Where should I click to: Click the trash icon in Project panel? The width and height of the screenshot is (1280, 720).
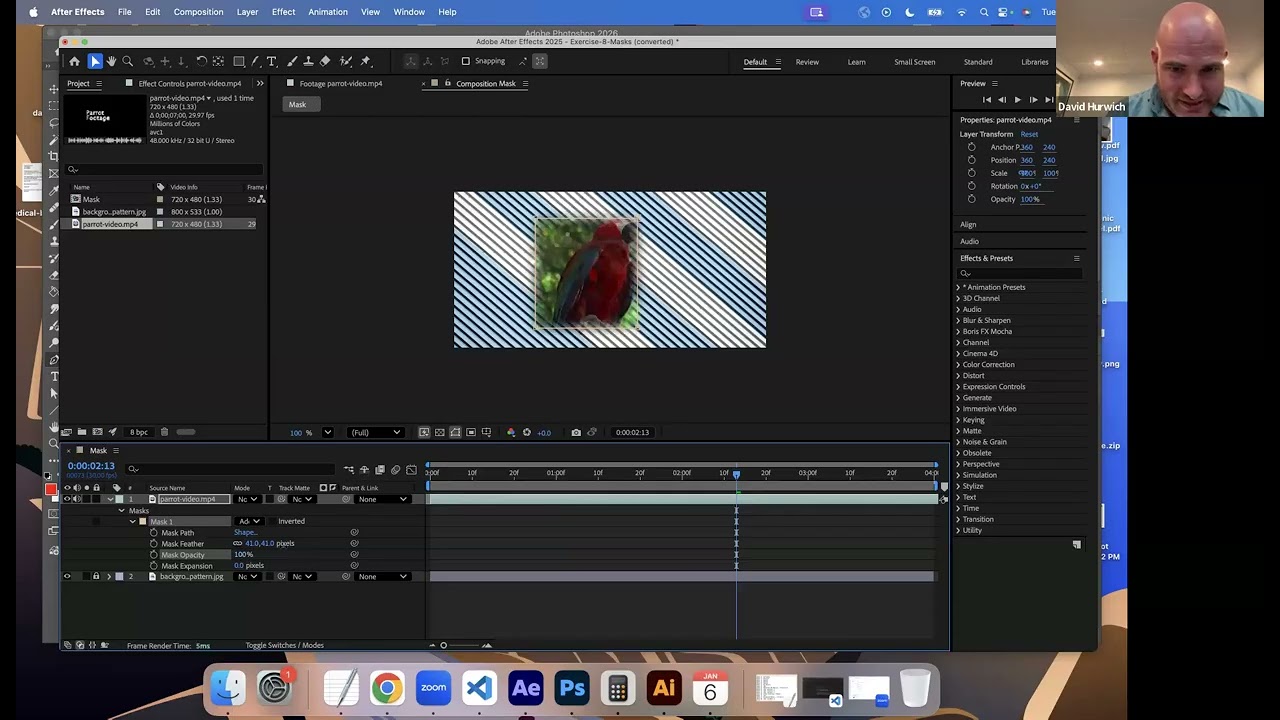[164, 432]
